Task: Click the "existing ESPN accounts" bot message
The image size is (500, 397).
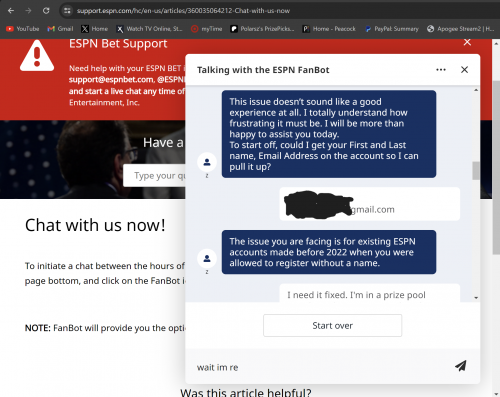Action: click(329, 252)
